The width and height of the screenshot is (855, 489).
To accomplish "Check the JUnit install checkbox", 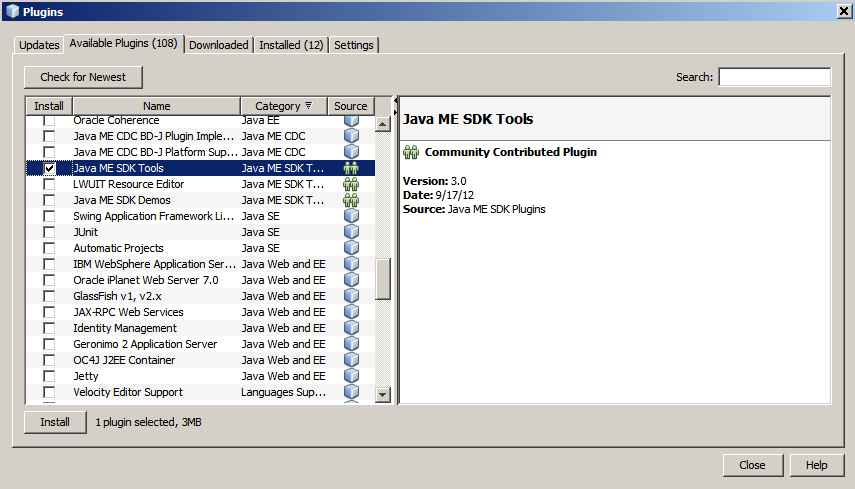I will (x=49, y=232).
